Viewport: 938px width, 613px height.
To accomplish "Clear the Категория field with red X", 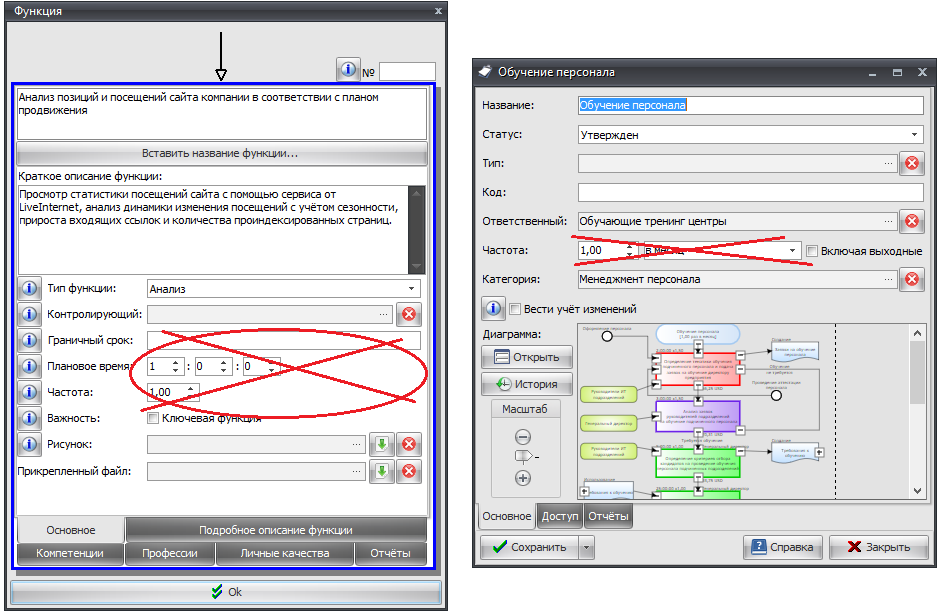I will pos(911,280).
